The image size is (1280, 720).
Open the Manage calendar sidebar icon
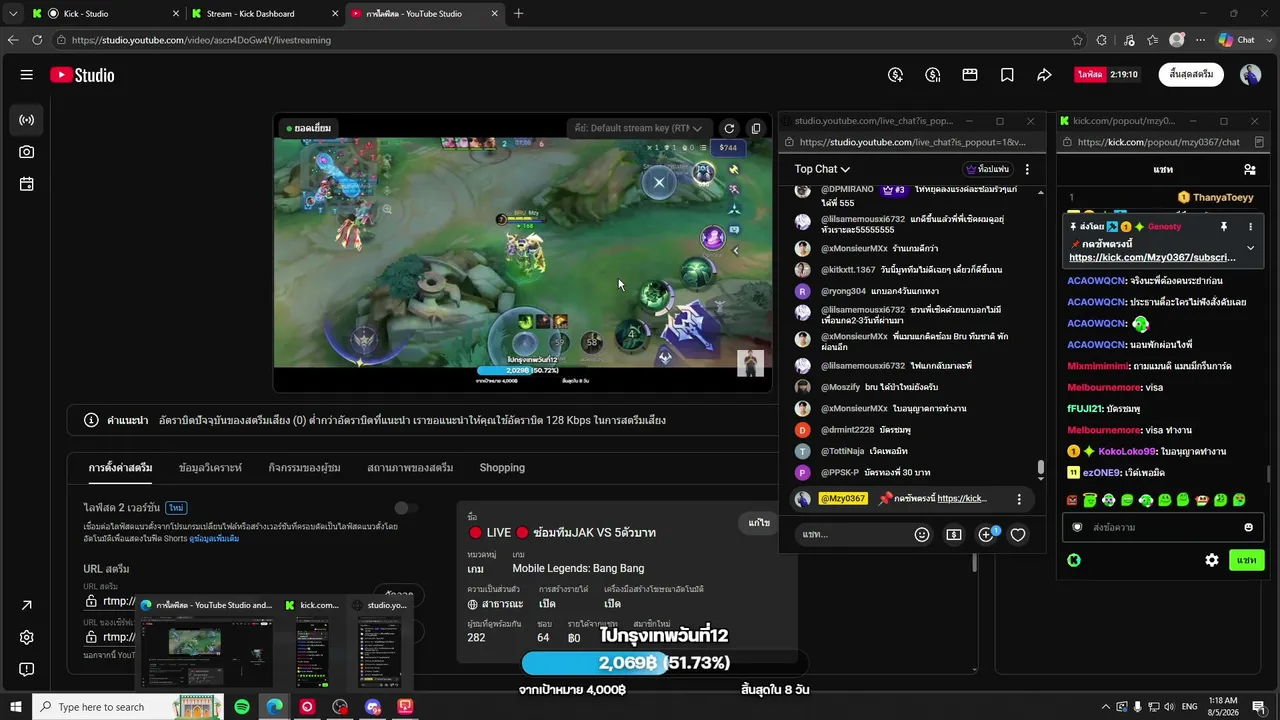(x=27, y=184)
